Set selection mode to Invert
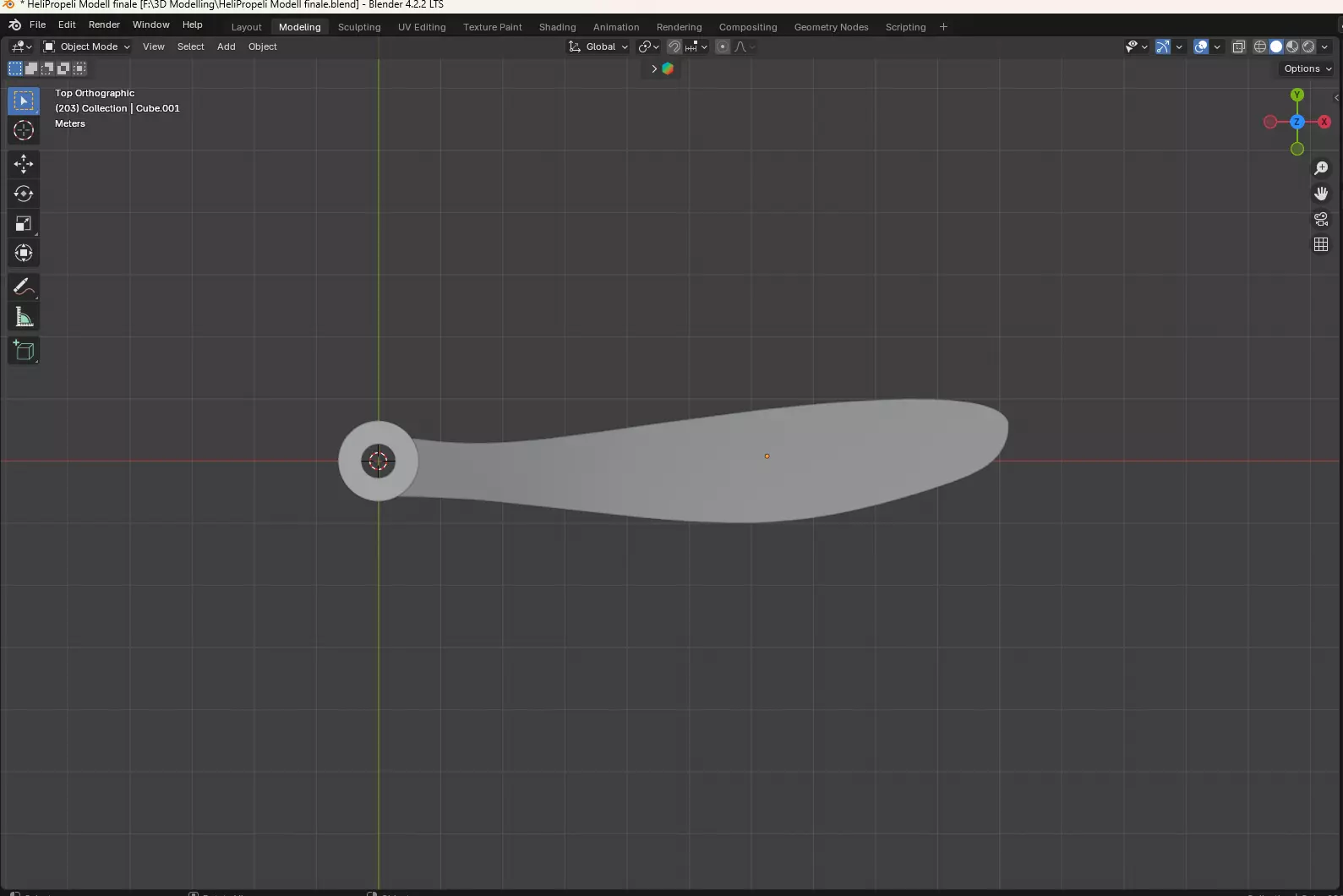The image size is (1343, 896). point(63,68)
